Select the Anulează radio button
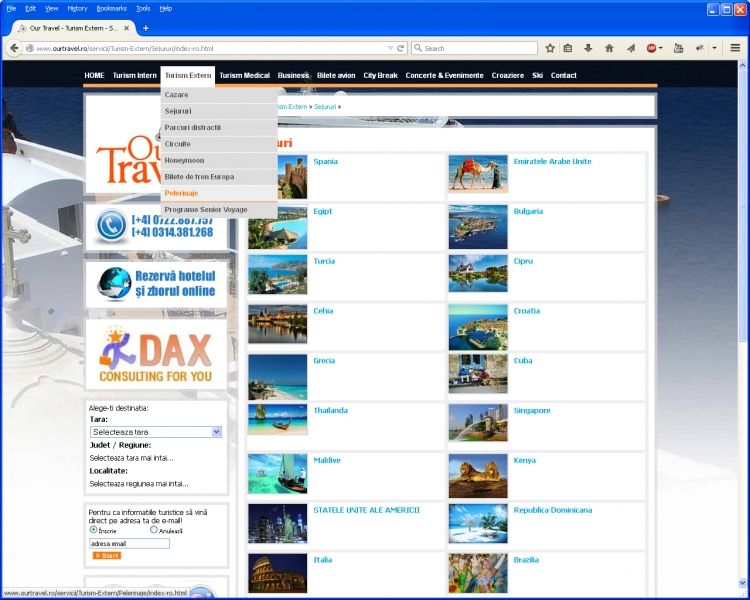Screen dimensions: 750x600 tap(153, 530)
